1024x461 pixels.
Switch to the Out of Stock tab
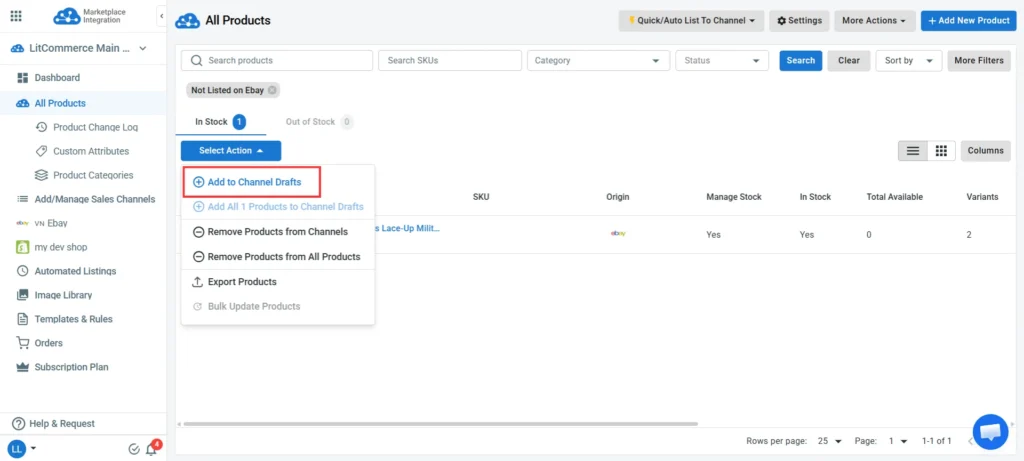click(319, 122)
